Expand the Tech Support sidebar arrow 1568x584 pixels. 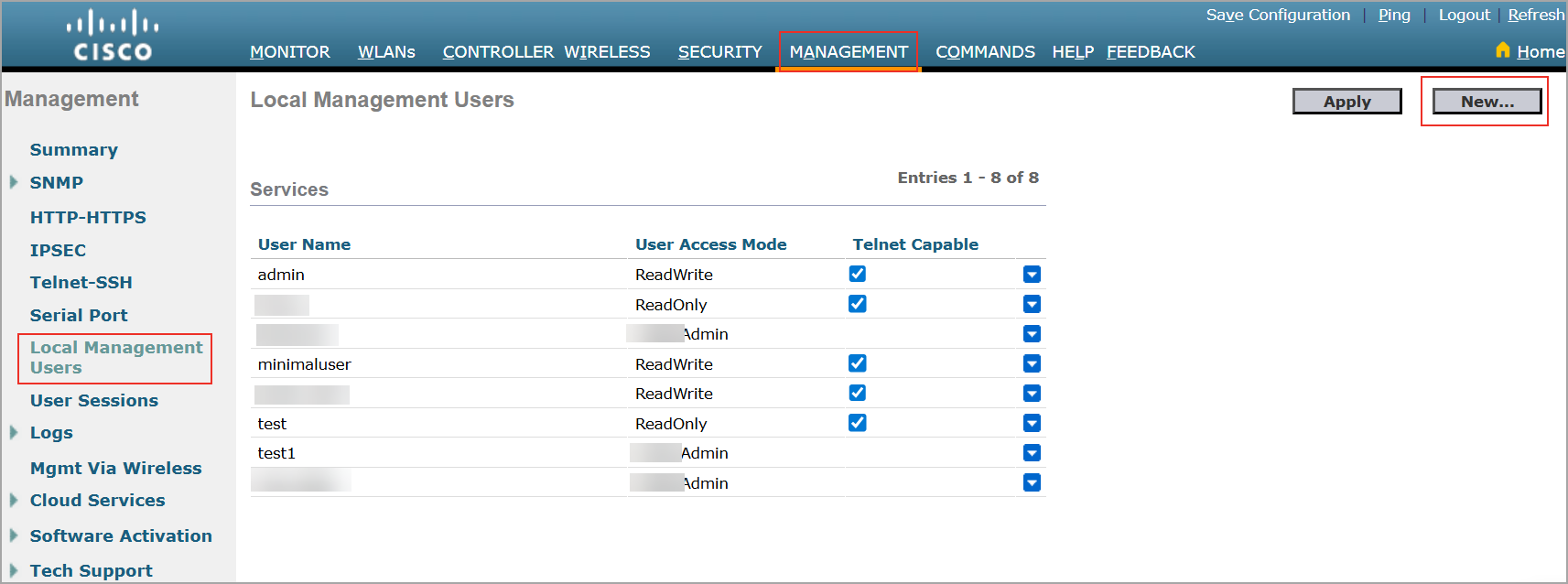tap(14, 570)
